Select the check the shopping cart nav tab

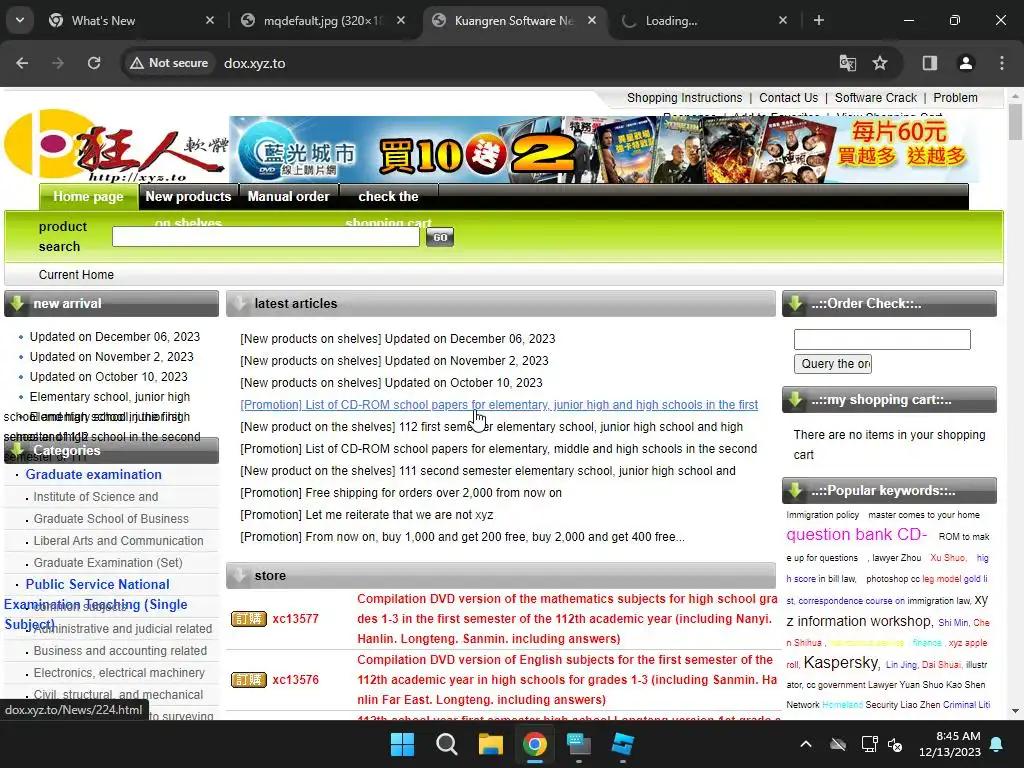coord(389,197)
